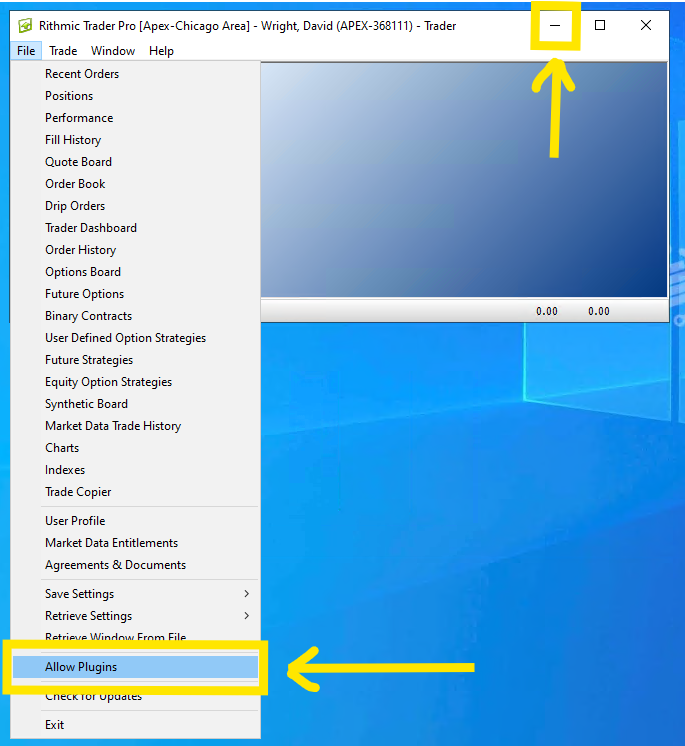Open Order History
The image size is (685, 746).
136,250
